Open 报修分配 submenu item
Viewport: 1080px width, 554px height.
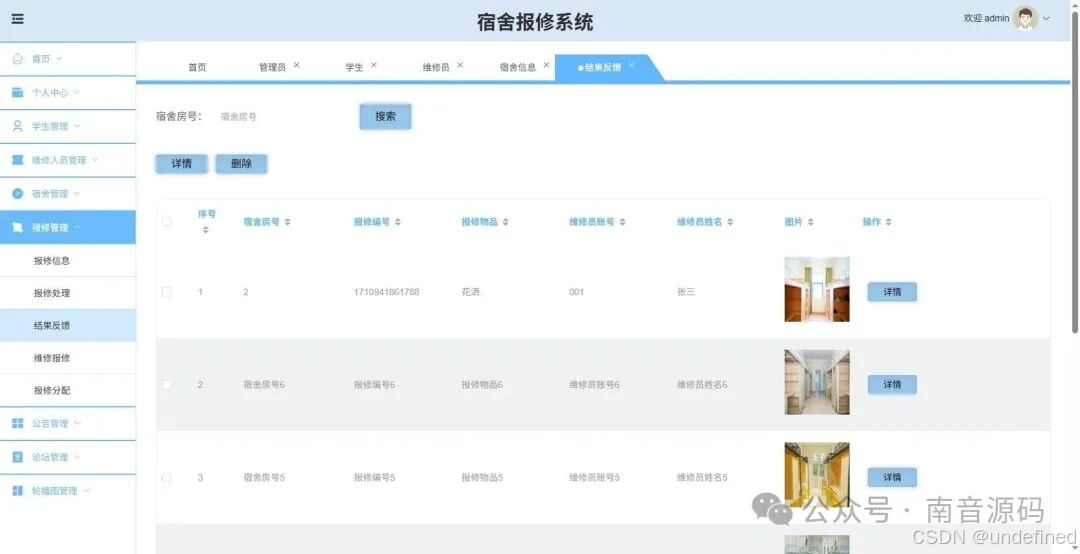pyautogui.click(x=68, y=390)
